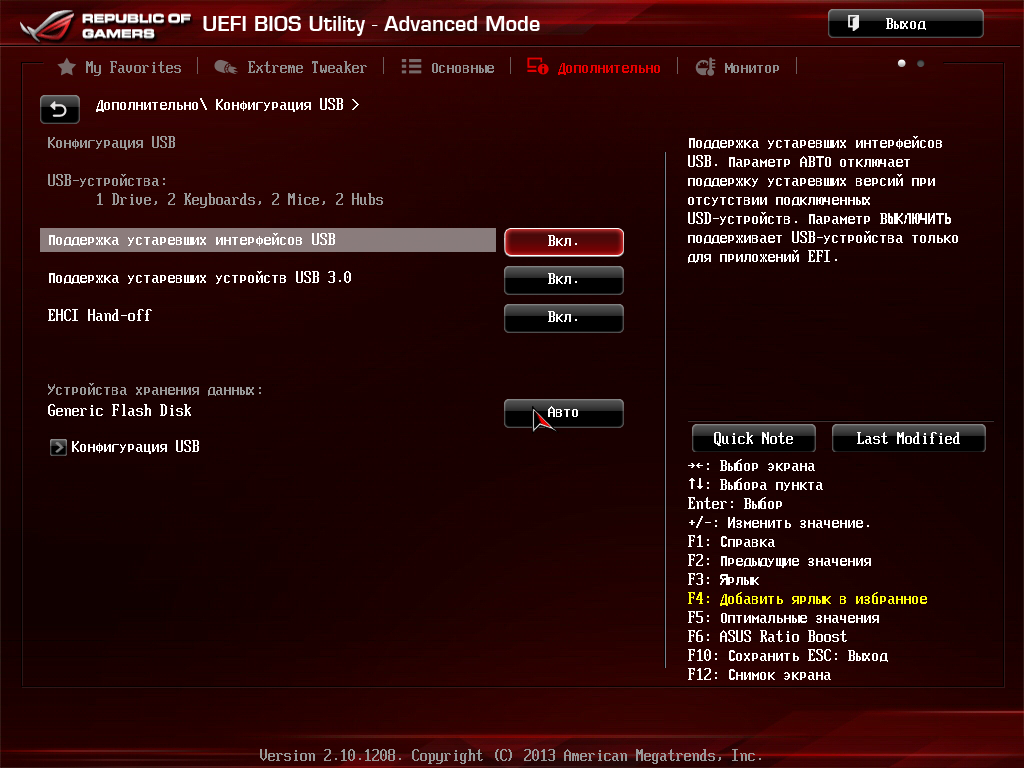Click the second page indicator dot
1024x768 pixels.
[921, 63]
